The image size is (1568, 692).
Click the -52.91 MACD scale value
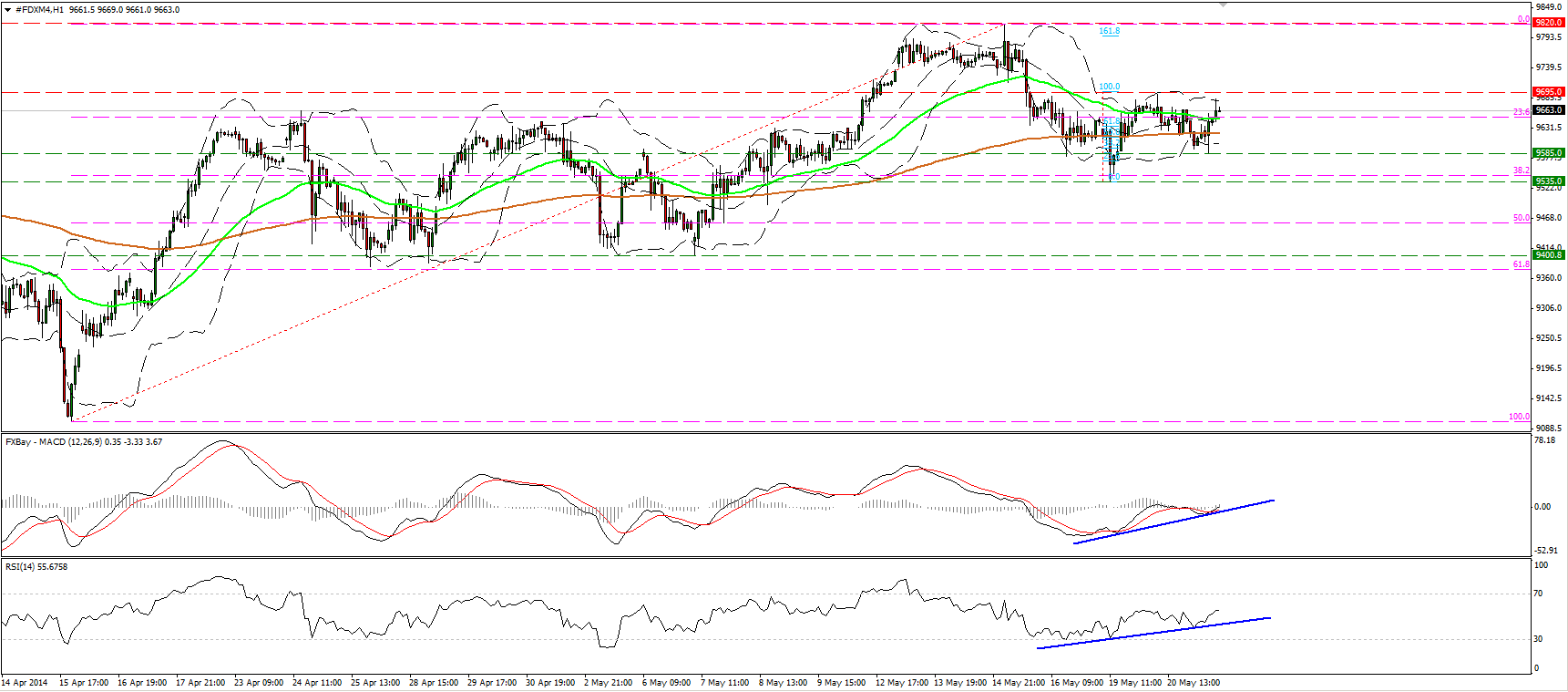(x=1546, y=551)
